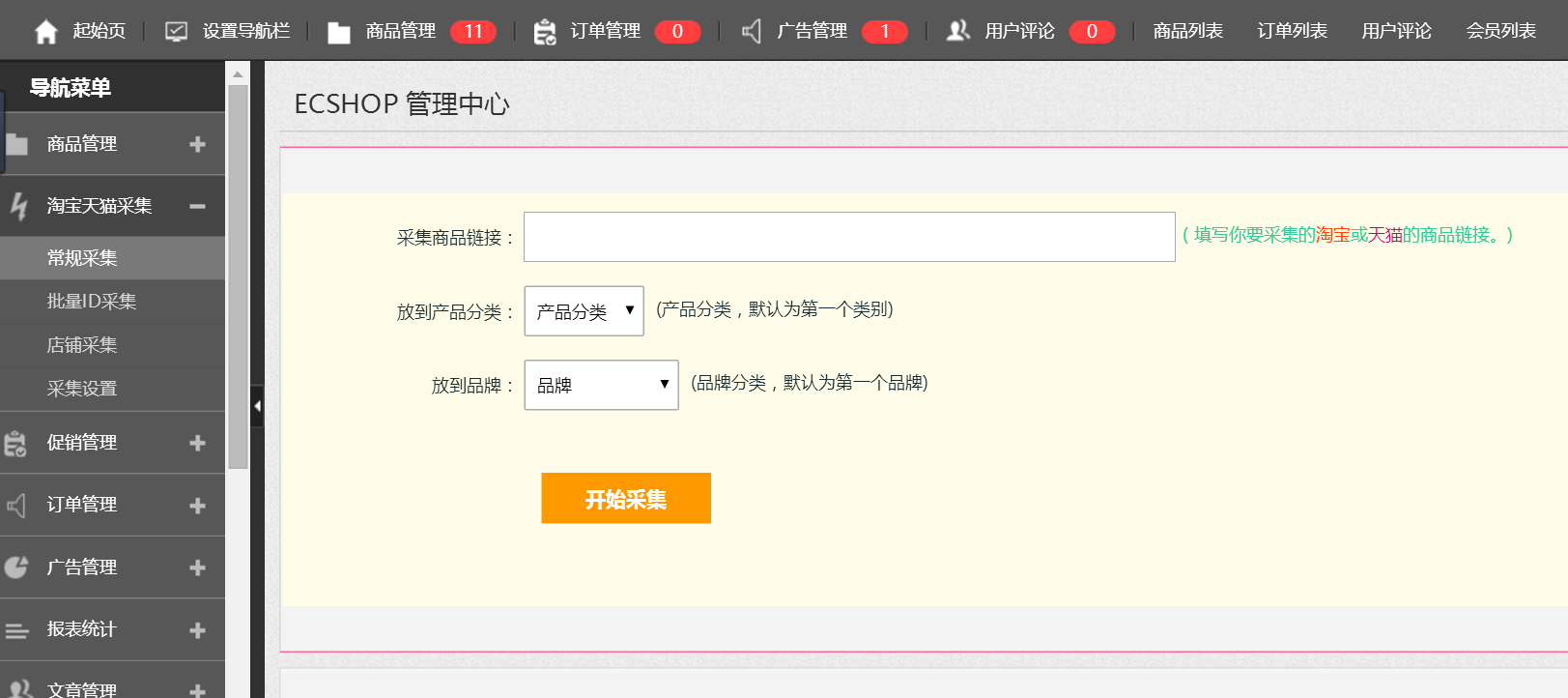Select 店铺采集 in sidebar submenu
Screen dimensions: 1568x698
click(x=112, y=345)
